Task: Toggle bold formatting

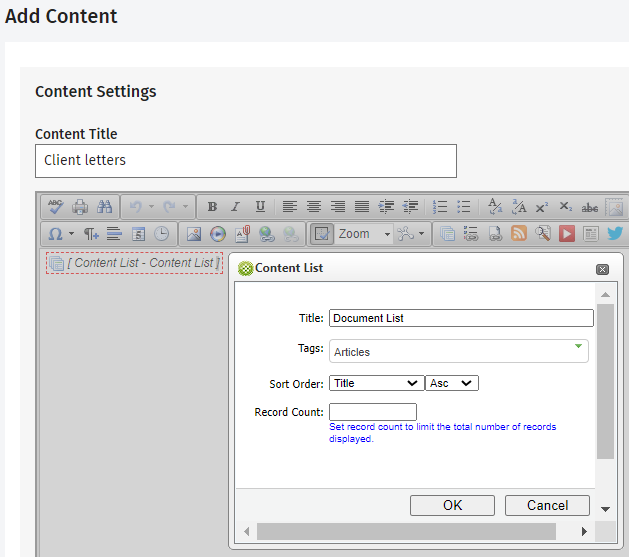Action: [x=212, y=207]
